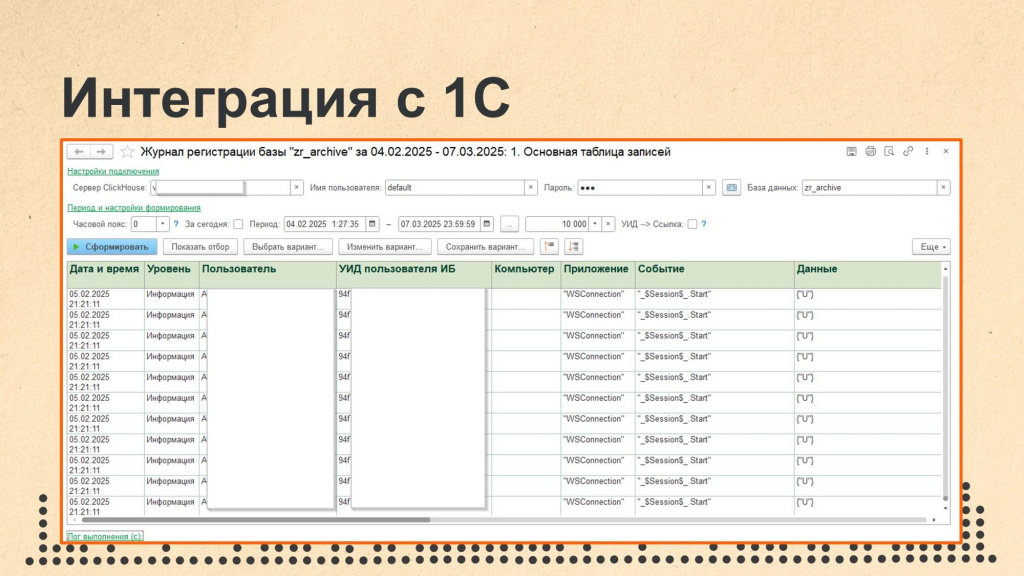Click the scroll down arrow of the table
This screenshot has height=576, width=1024.
(945, 509)
